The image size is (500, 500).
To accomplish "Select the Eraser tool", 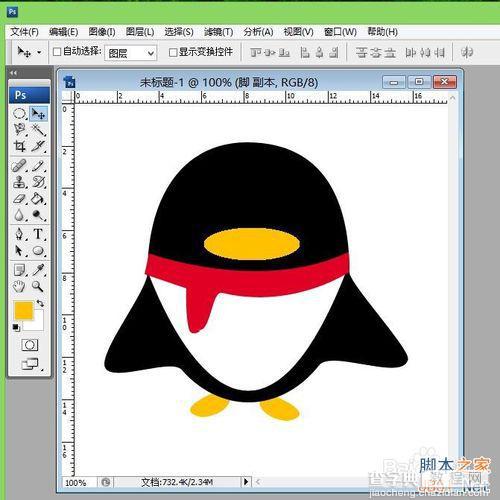I will [20, 199].
